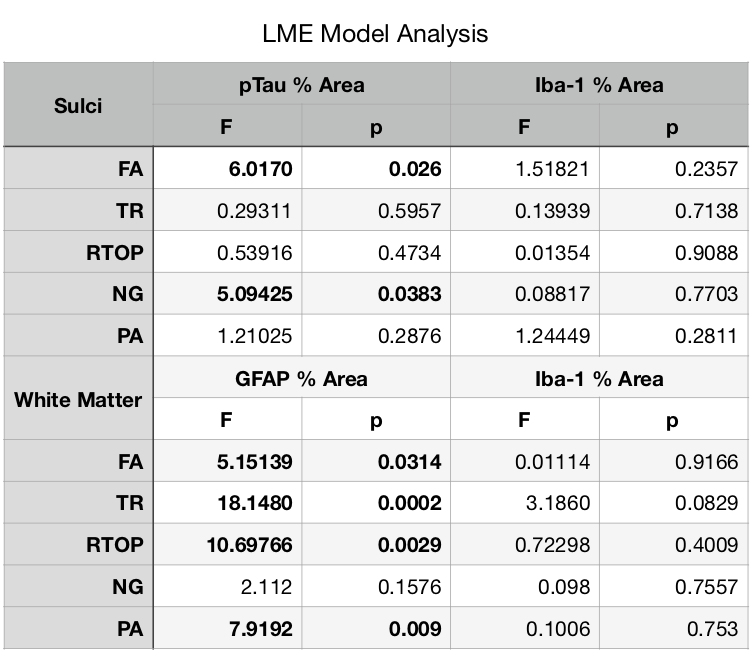Select the "pTau % Area" column header
The width and height of the screenshot is (752, 652).
click(301, 85)
